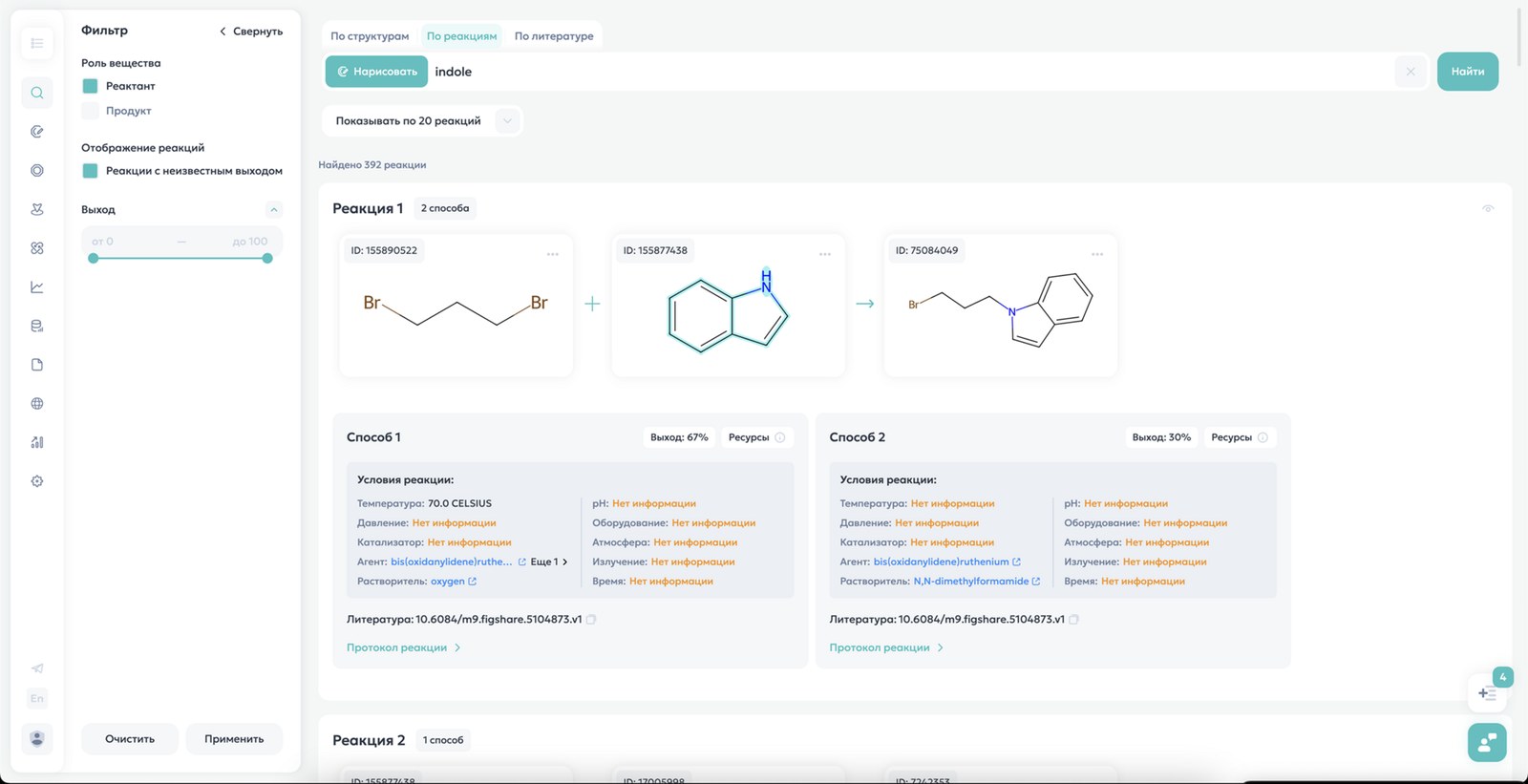Copy literature DOI under Способ 1
Image resolution: width=1528 pixels, height=784 pixels.
coord(591,619)
